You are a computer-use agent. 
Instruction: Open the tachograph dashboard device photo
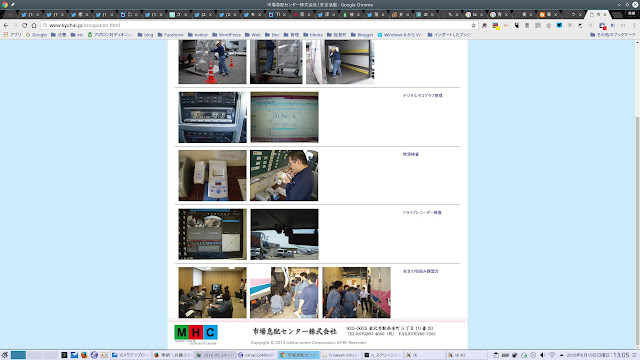[212, 117]
